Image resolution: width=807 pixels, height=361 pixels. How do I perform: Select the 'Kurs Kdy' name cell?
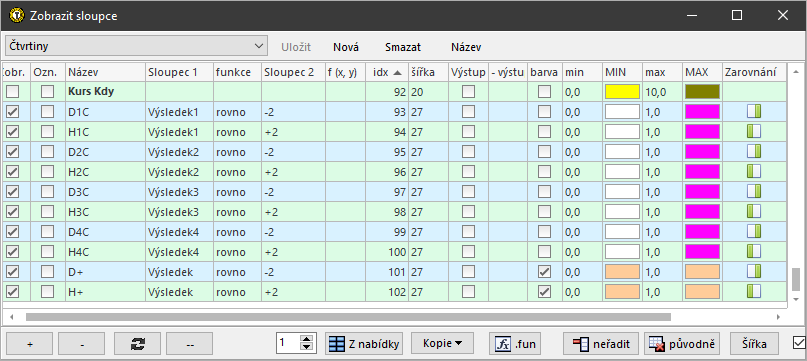click(106, 92)
